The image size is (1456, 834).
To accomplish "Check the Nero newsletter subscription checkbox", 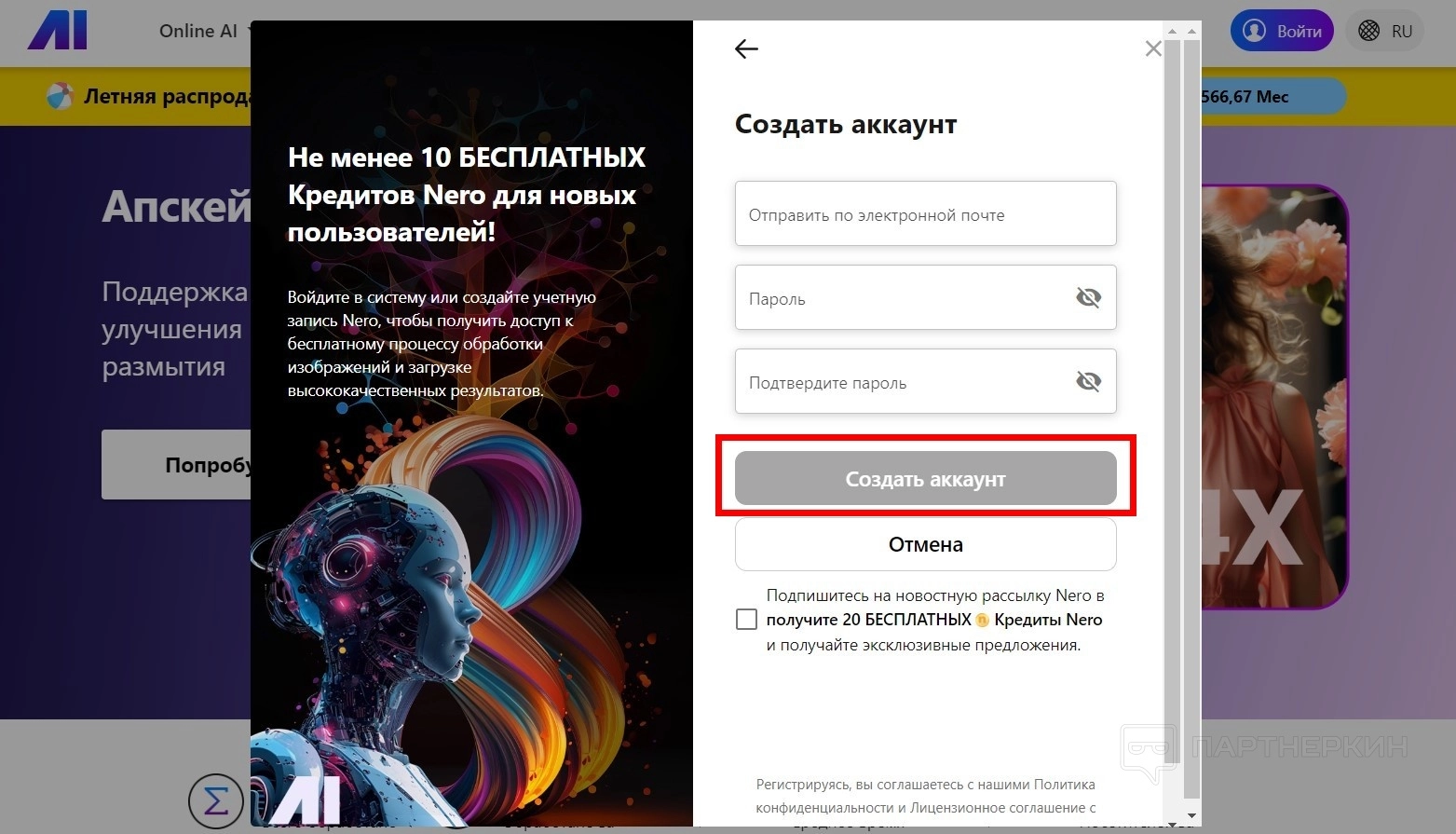I will [x=746, y=620].
